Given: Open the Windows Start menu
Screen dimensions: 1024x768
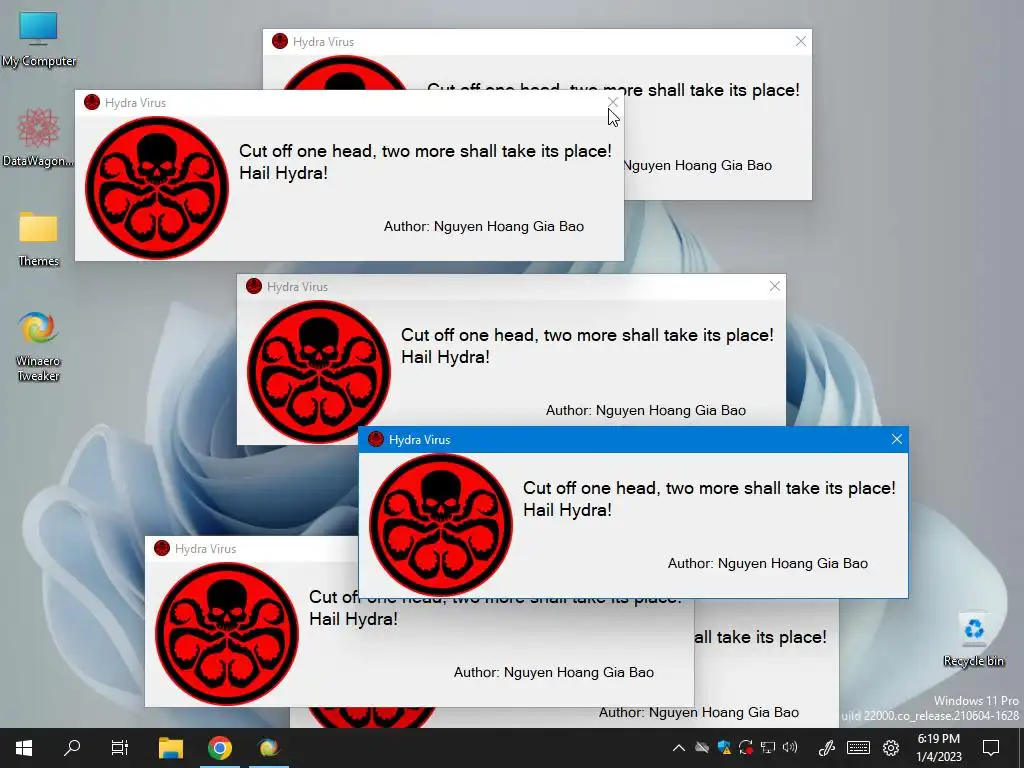Looking at the screenshot, I should point(24,748).
